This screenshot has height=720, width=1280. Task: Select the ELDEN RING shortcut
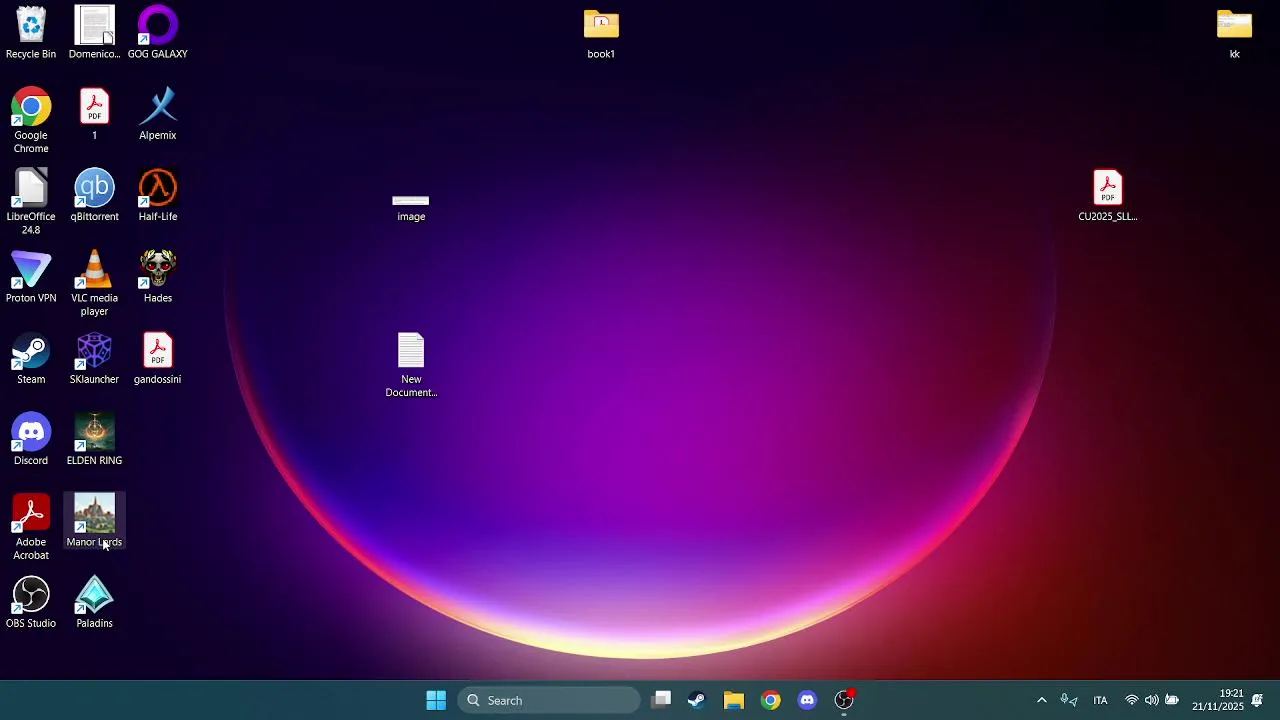pos(94,440)
